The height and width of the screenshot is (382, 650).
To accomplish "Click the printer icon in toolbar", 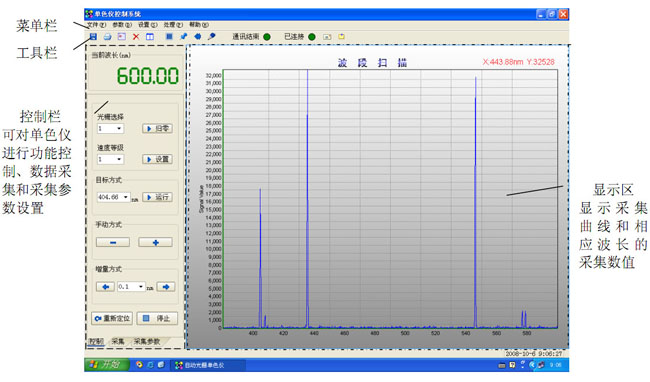I will tap(107, 36).
